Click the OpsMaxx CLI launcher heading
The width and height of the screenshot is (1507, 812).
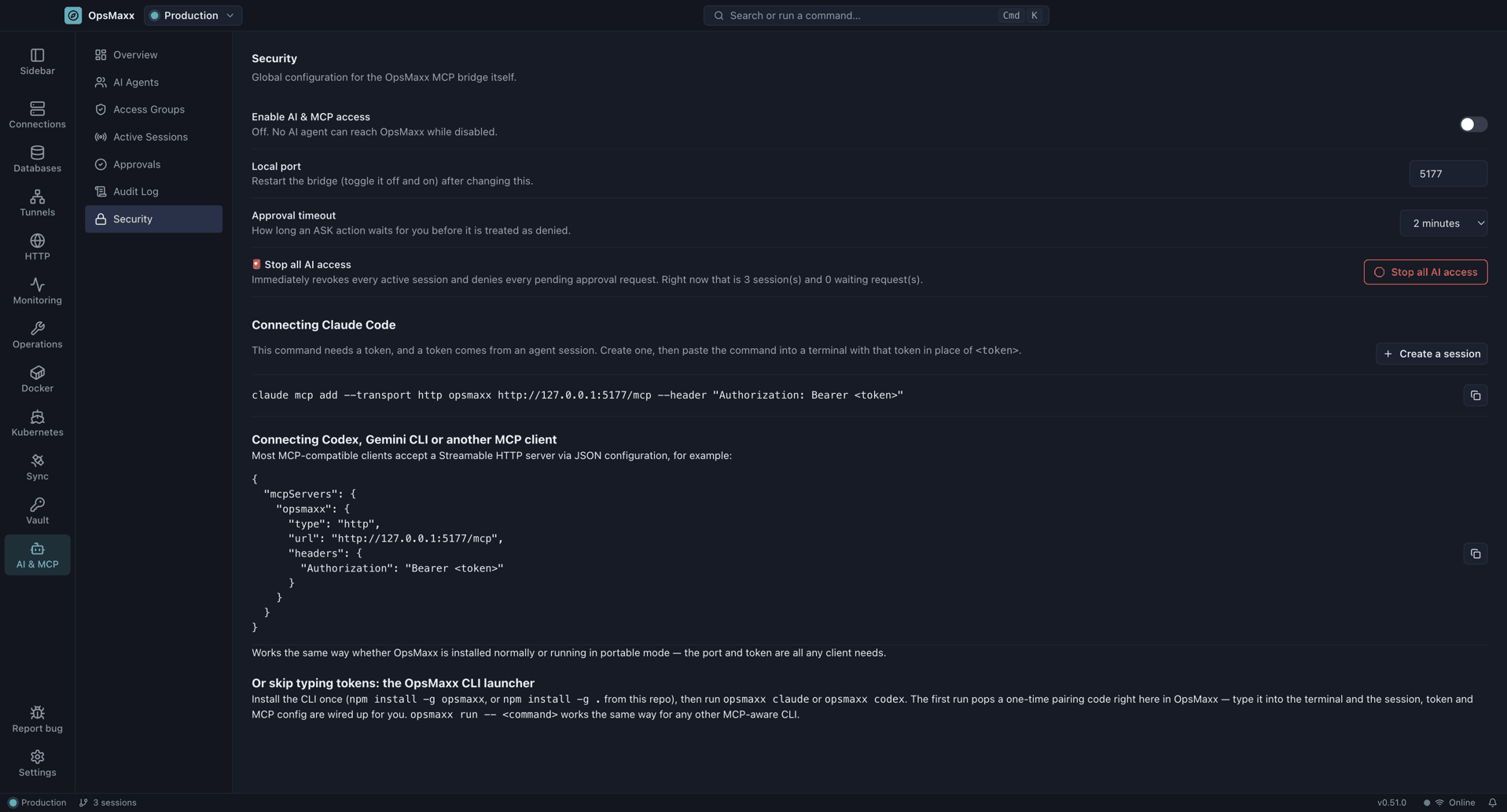pos(392,683)
